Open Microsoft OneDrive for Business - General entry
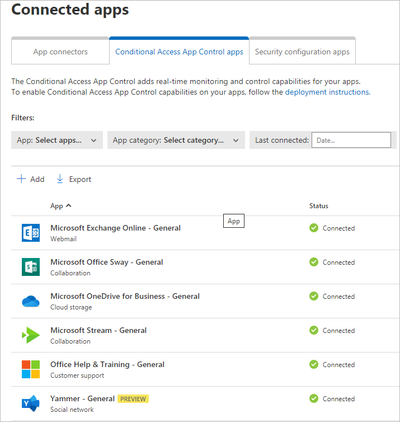The width and height of the screenshot is (400, 422). coord(125,296)
